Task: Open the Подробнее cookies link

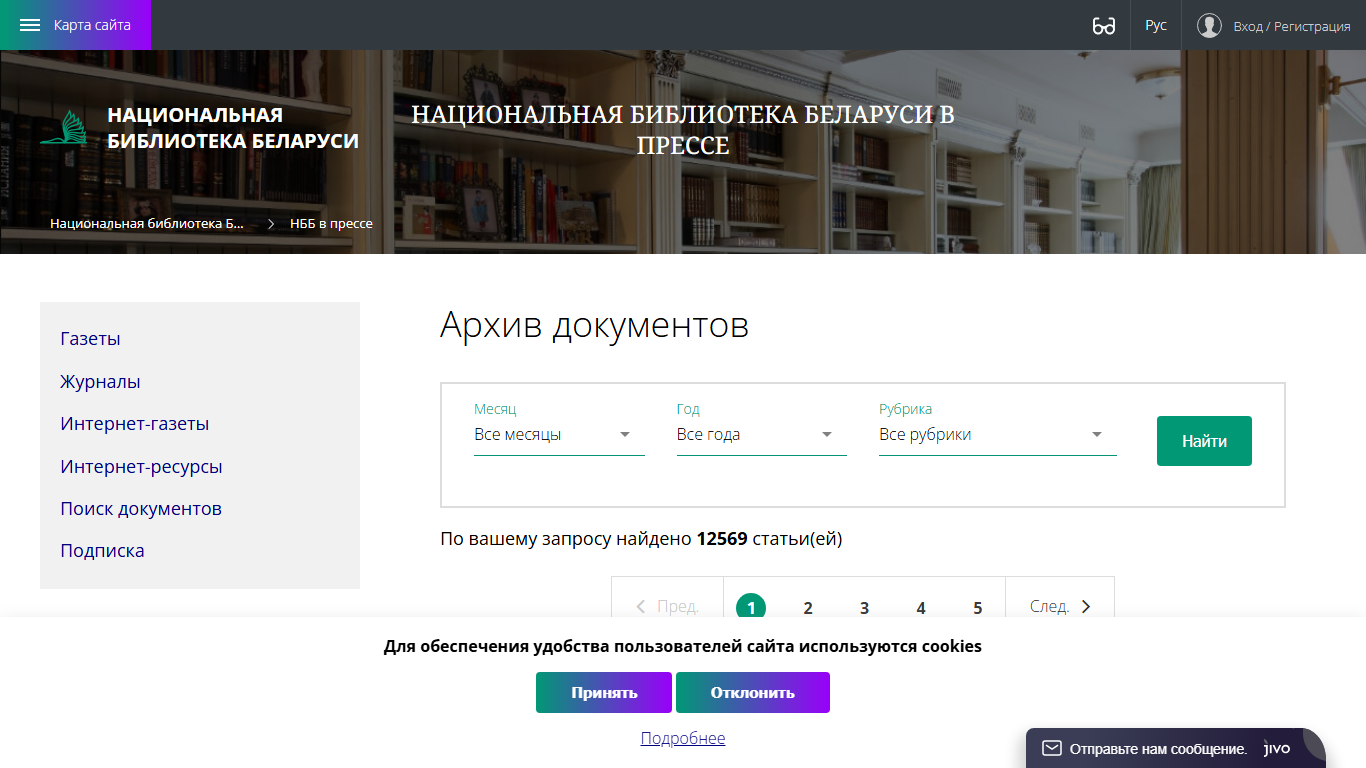Action: [x=683, y=738]
